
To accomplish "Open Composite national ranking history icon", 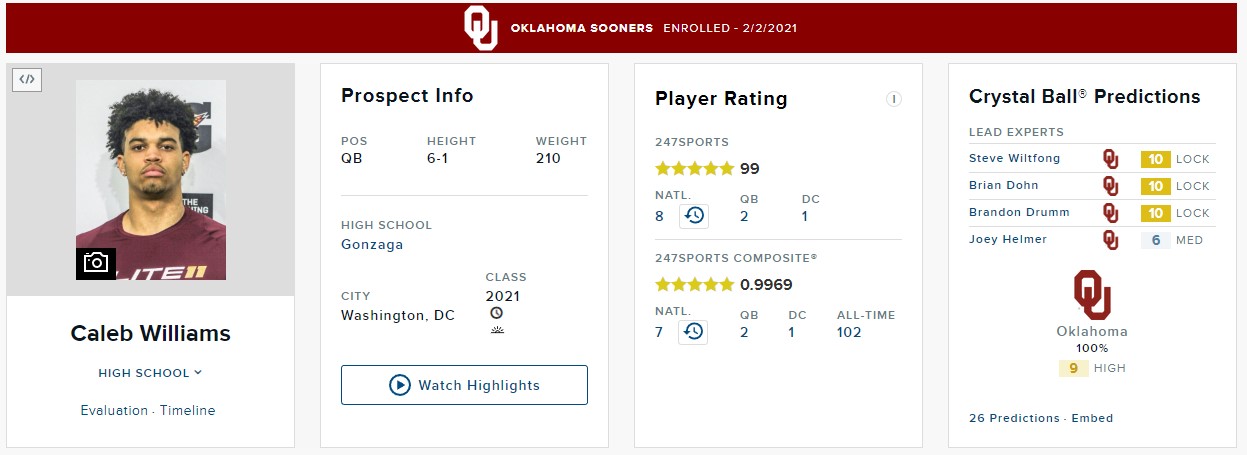I will coord(693,331).
